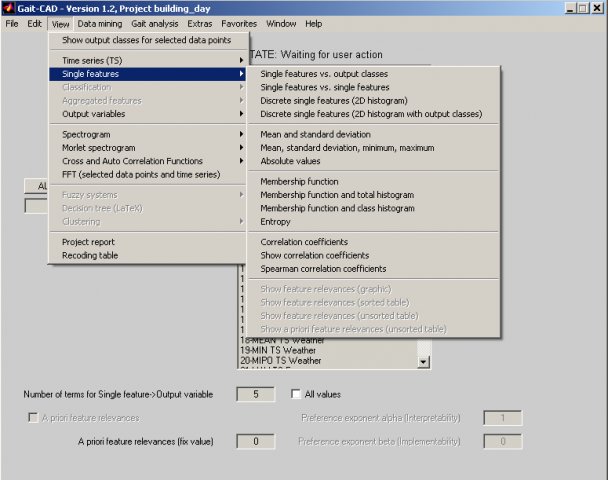Viewport: 608px width, 480px height.
Task: Maximize the Gait-CAD window
Action: coord(582,8)
